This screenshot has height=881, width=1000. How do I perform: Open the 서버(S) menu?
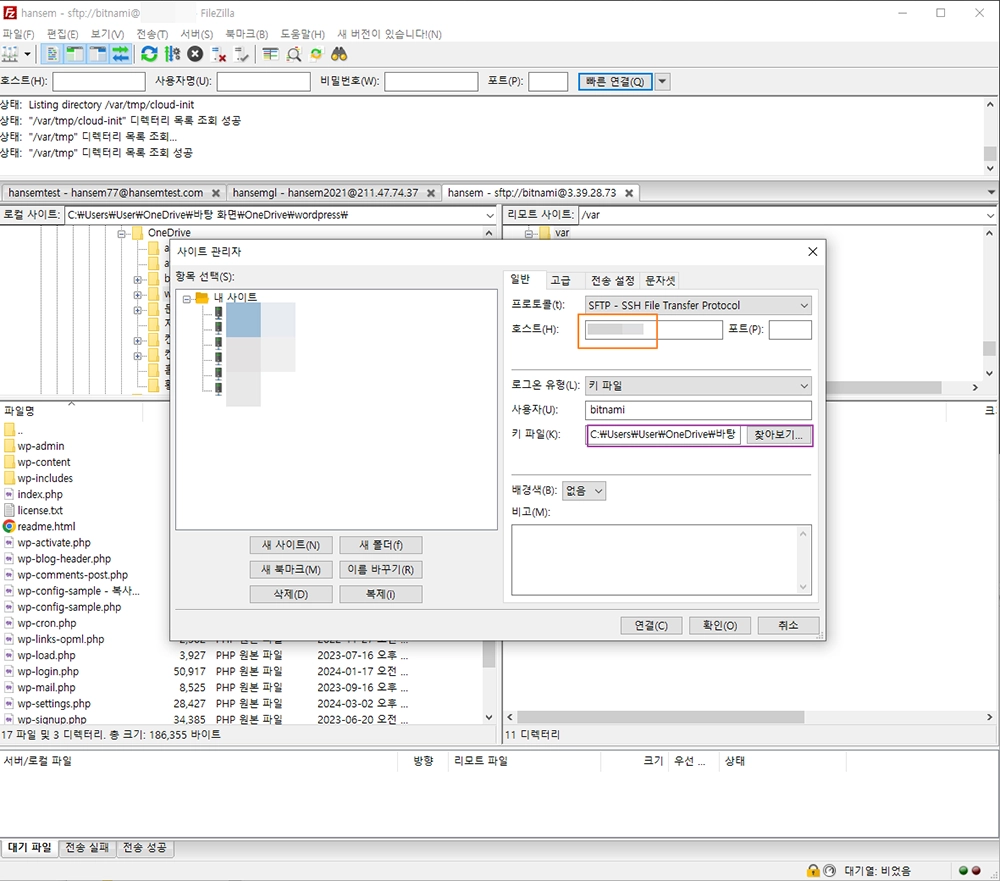click(x=196, y=34)
